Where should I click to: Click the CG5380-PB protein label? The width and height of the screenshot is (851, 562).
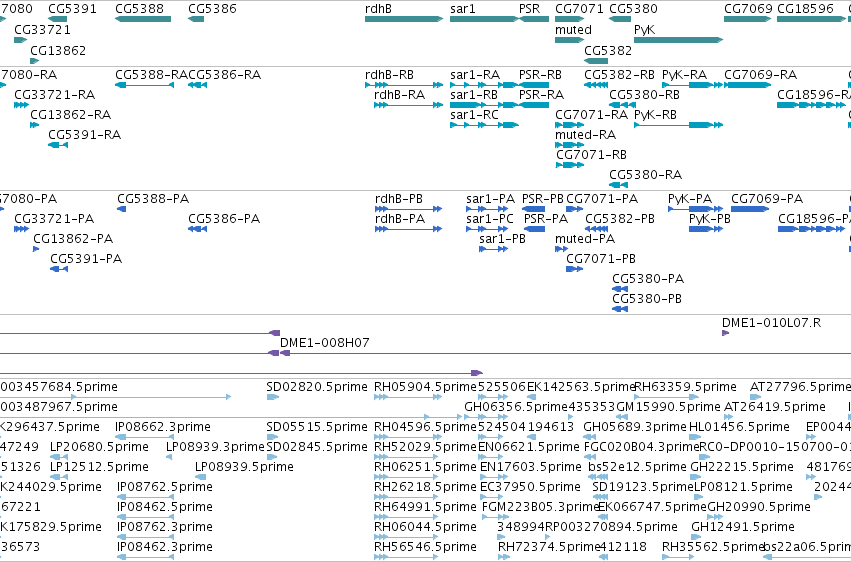(x=647, y=299)
